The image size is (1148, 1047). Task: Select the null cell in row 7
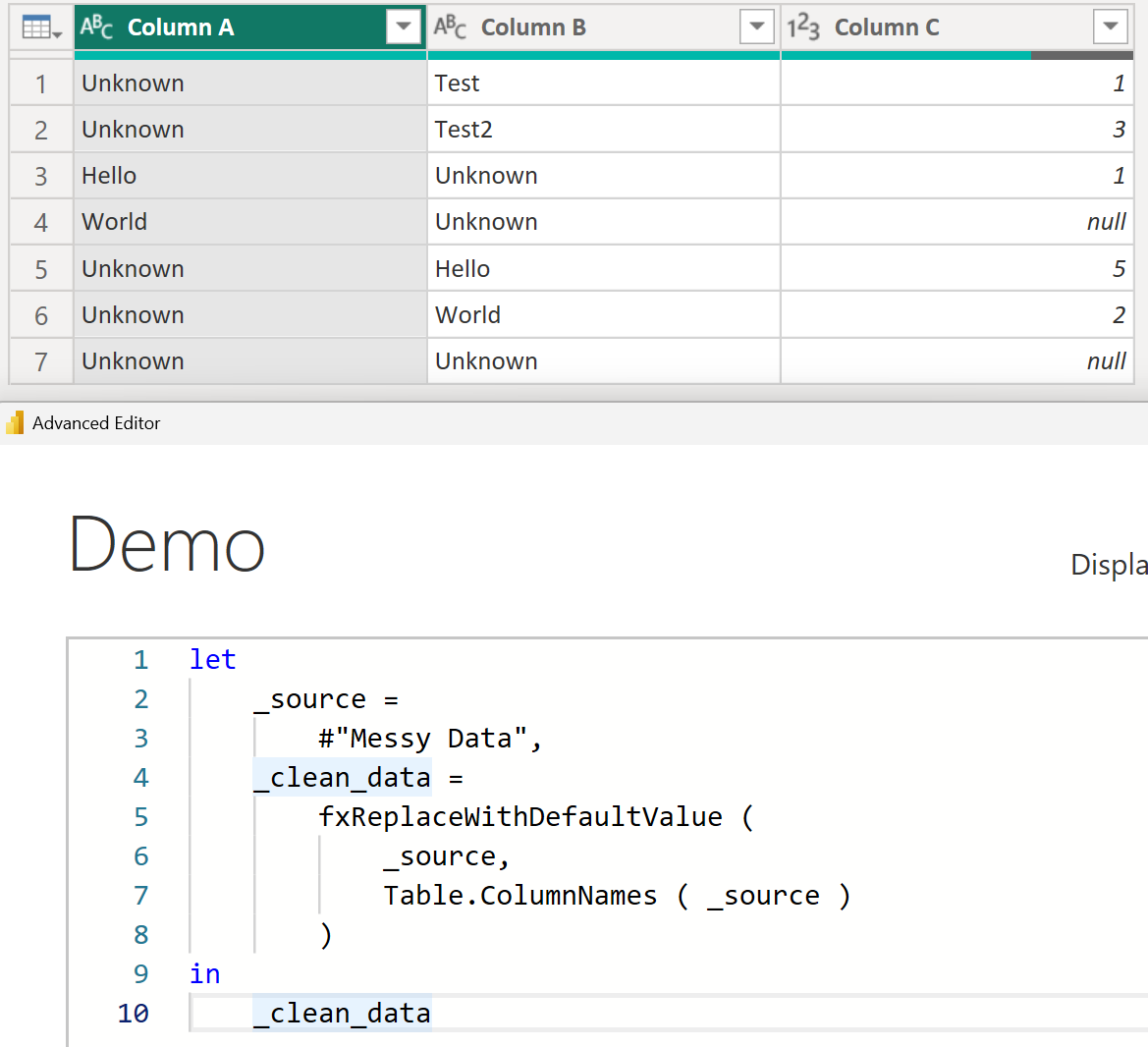(x=1105, y=361)
